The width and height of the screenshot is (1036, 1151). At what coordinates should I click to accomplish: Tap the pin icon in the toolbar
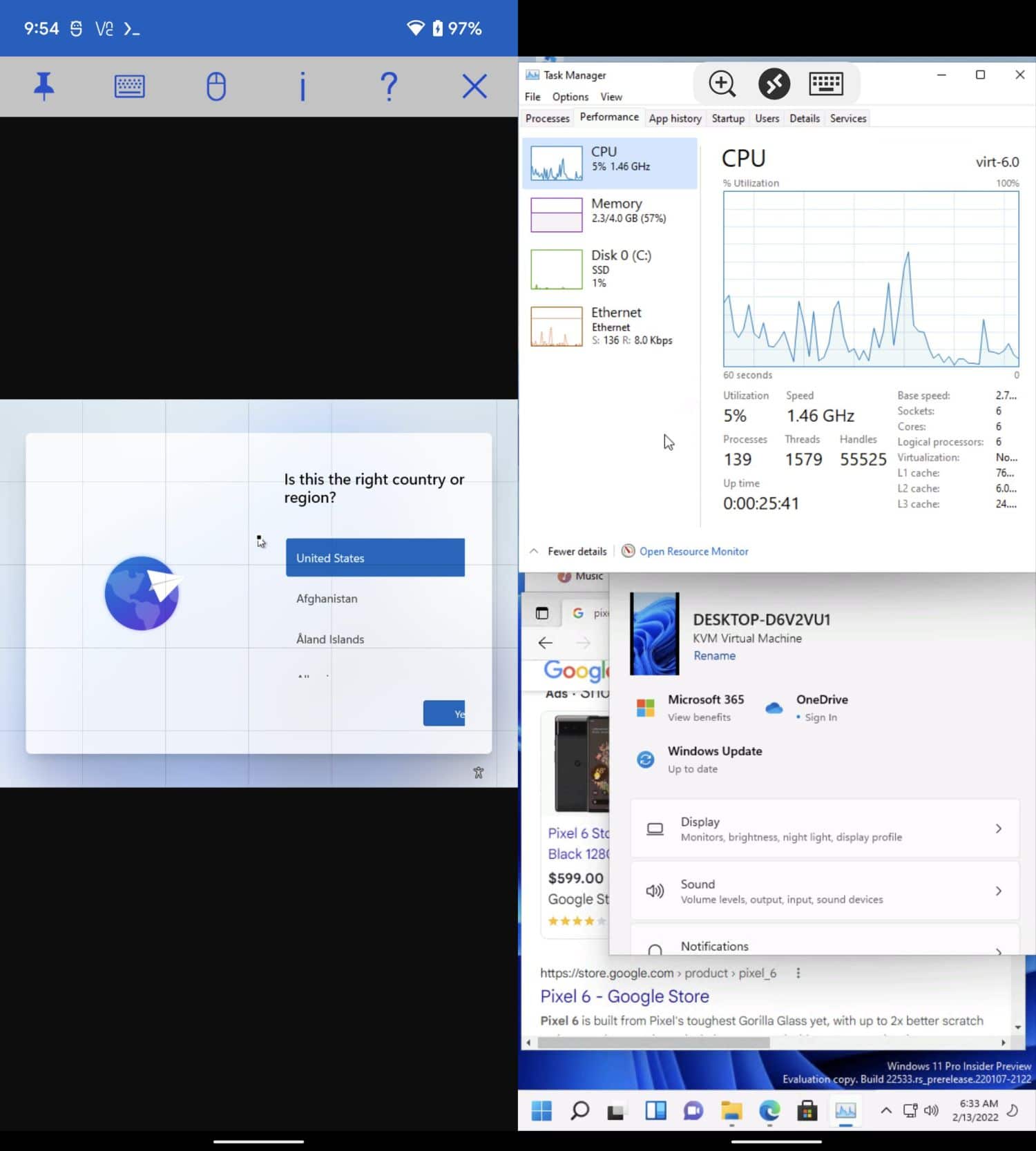44,87
